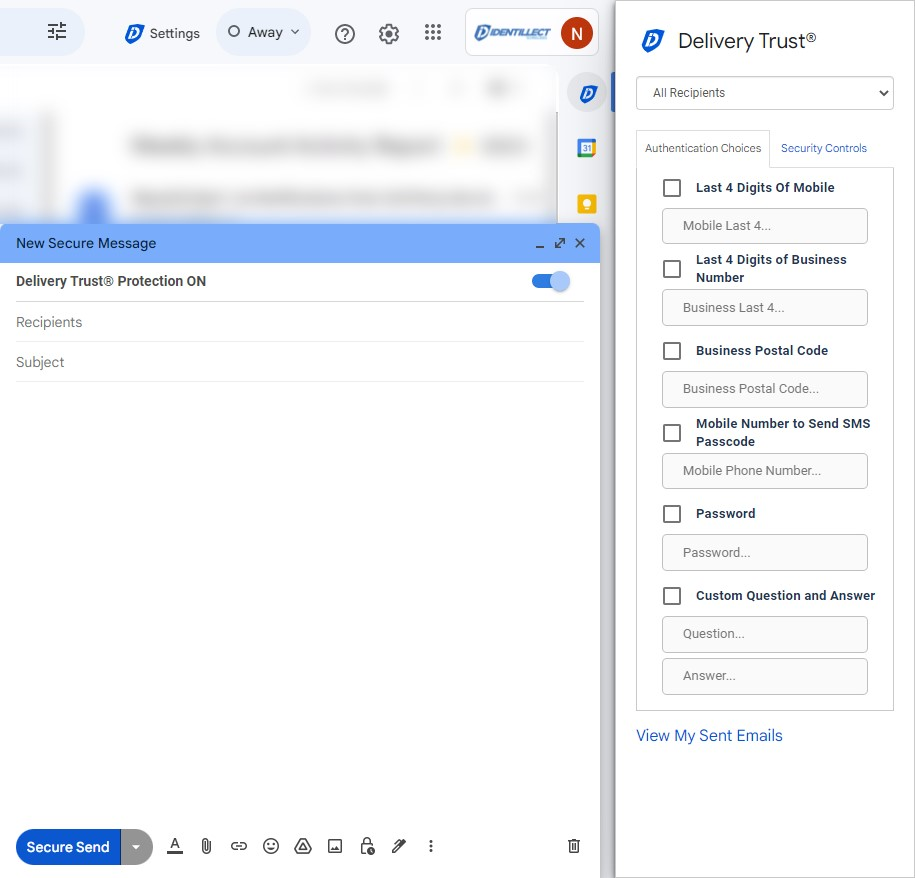Expand the Away status dropdown
This screenshot has height=878, width=915.
(263, 32)
